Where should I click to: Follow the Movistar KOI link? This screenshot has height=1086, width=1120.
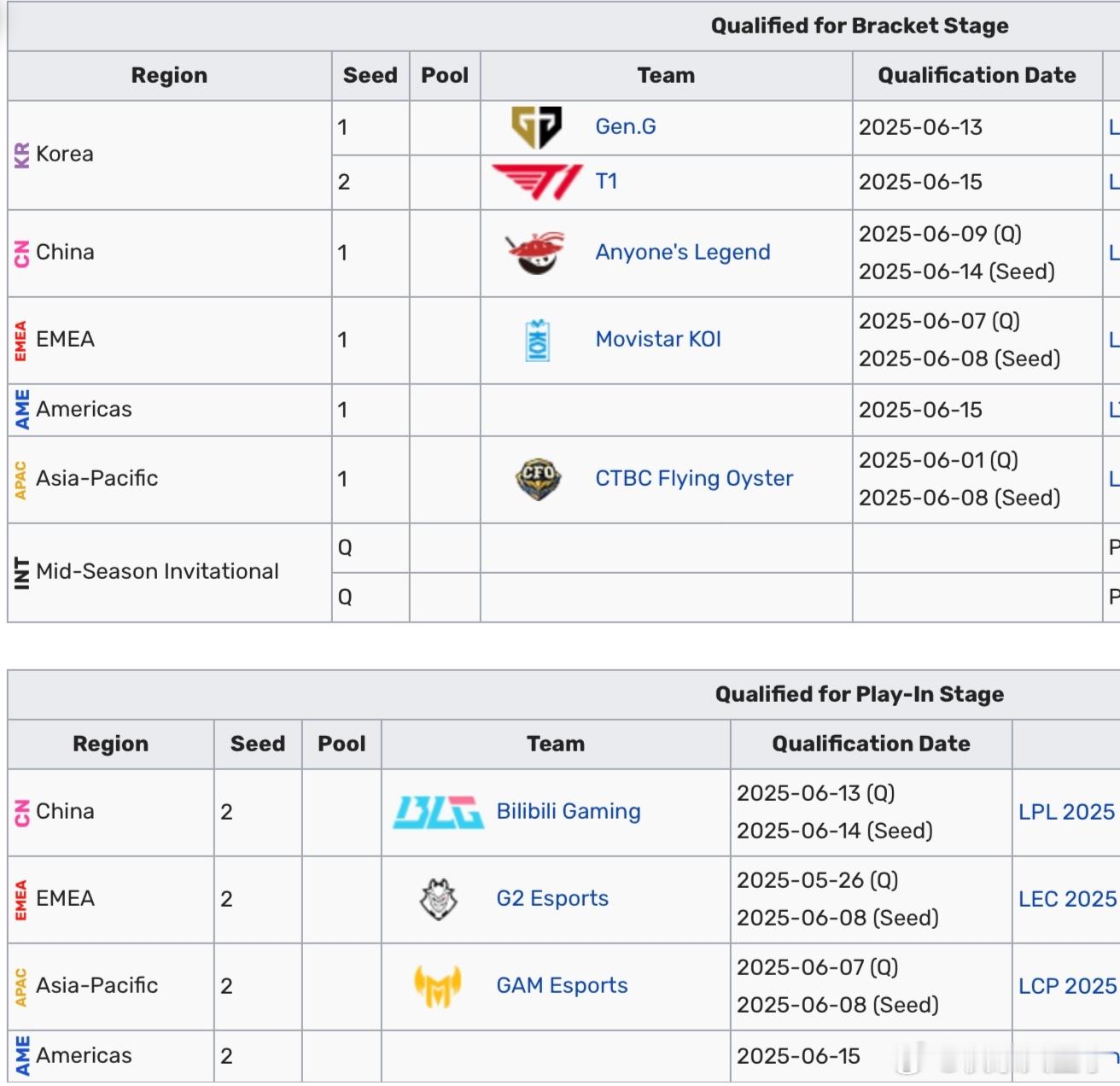tap(658, 339)
